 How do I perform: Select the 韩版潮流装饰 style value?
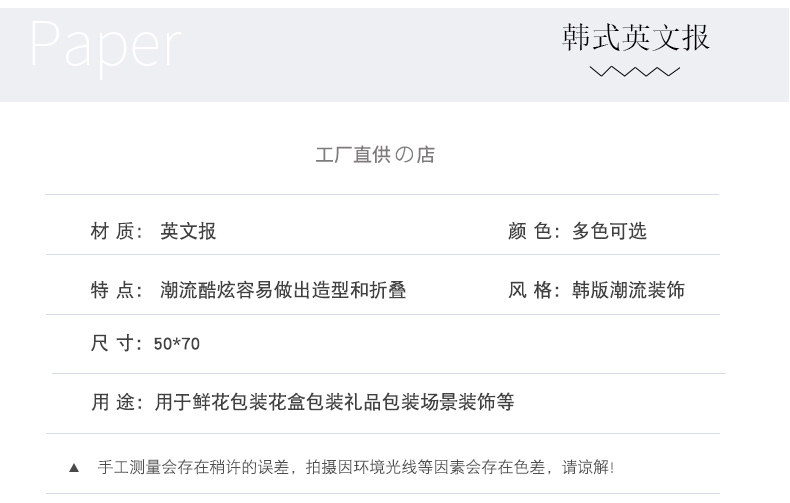pyautogui.click(x=628, y=290)
